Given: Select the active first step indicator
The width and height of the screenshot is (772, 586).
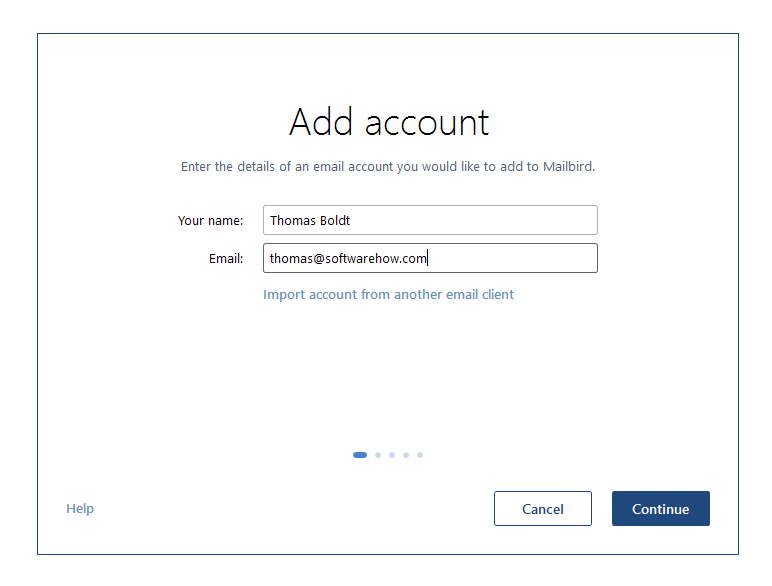Looking at the screenshot, I should click(x=360, y=455).
